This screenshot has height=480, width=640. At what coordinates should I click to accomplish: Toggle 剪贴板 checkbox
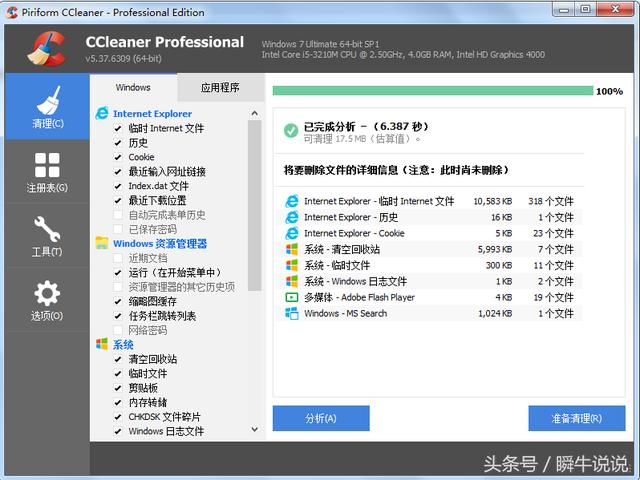click(118, 388)
